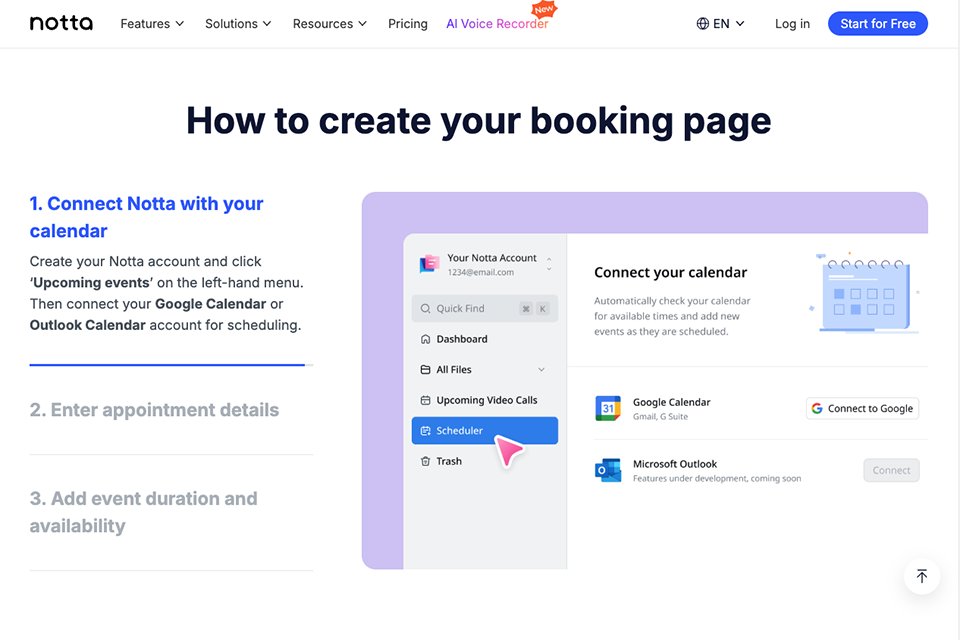
Task: Click the globe language icon
Action: coord(703,24)
